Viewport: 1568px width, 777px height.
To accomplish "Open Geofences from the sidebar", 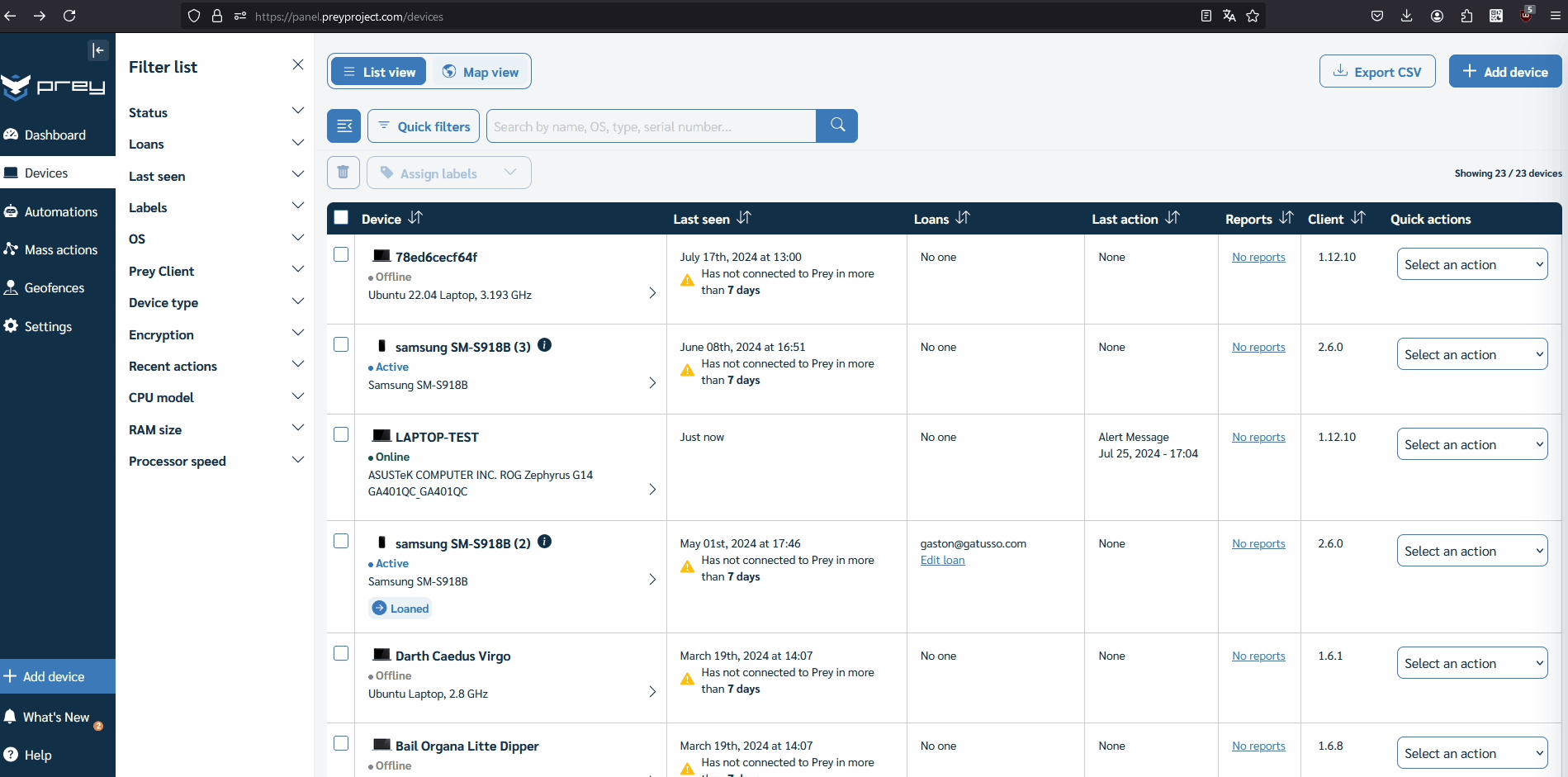I will (x=54, y=287).
